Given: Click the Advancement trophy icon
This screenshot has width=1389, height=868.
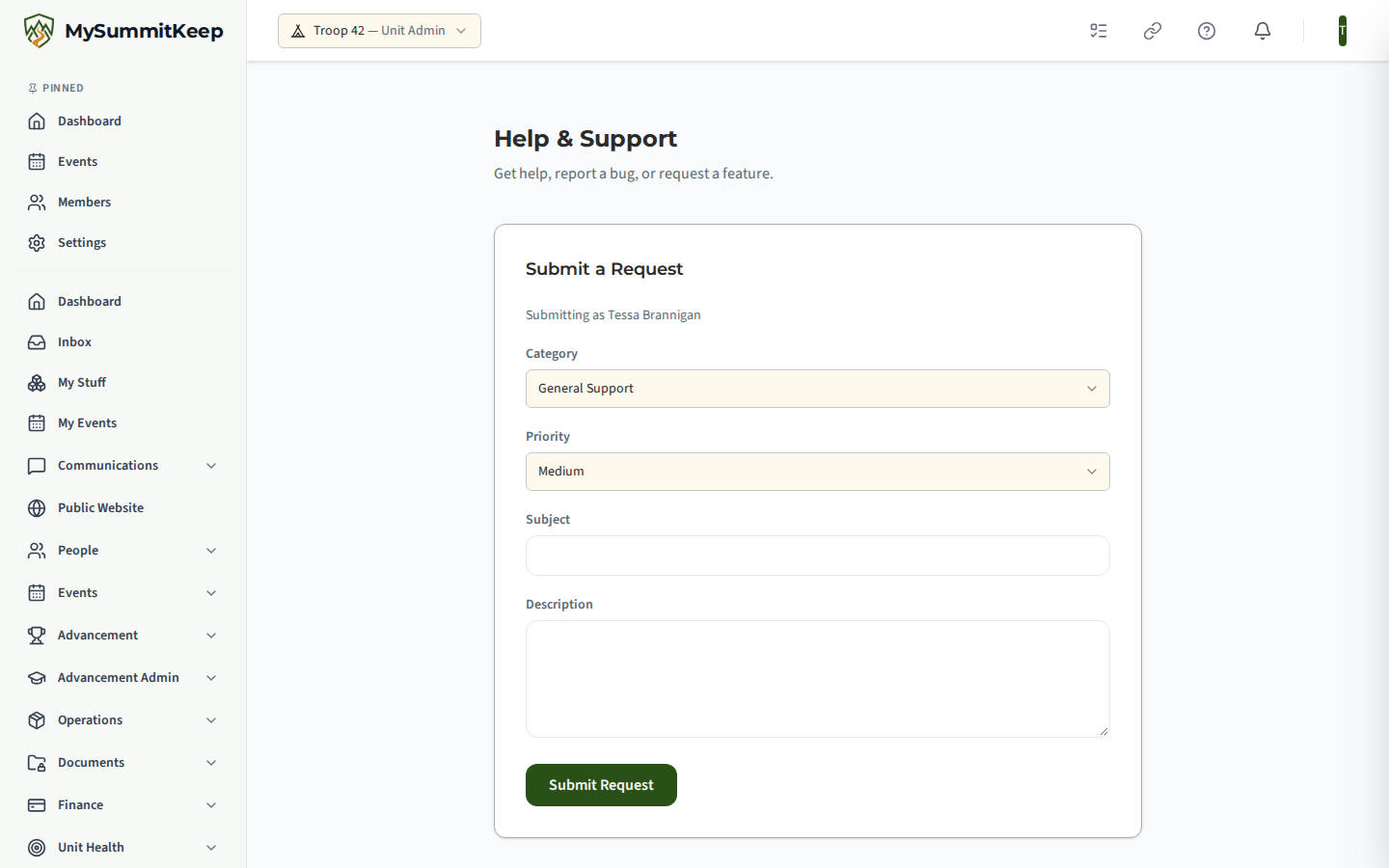Looking at the screenshot, I should [x=37, y=636].
